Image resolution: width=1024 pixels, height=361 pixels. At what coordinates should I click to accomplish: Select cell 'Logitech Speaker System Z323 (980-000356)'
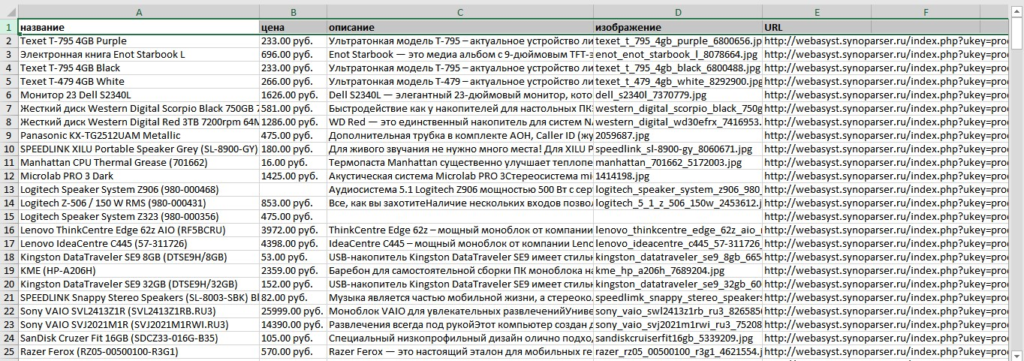click(138, 216)
